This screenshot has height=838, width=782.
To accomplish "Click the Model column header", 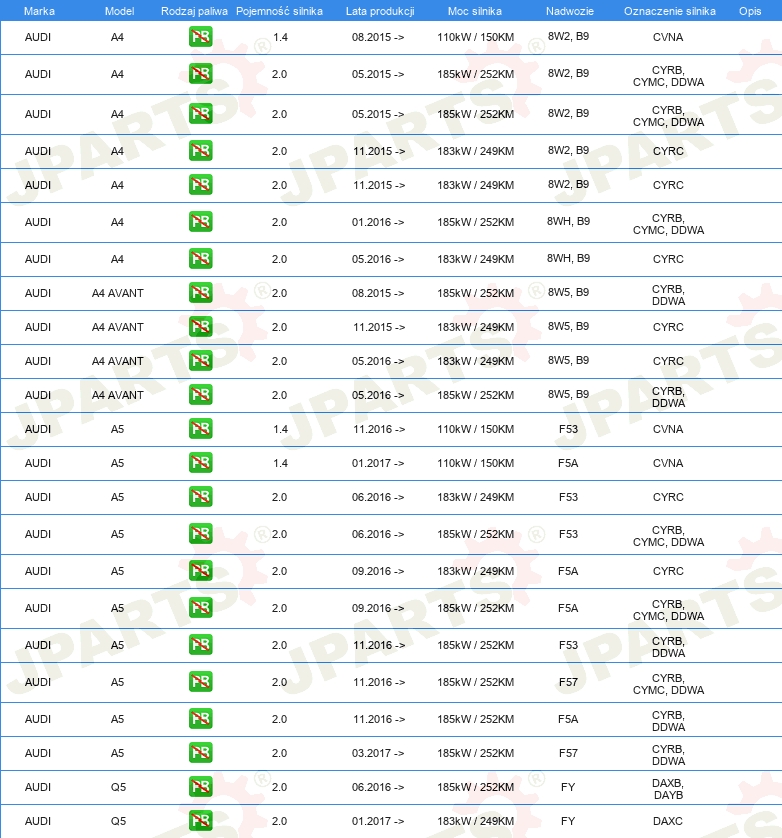I will 119,11.
